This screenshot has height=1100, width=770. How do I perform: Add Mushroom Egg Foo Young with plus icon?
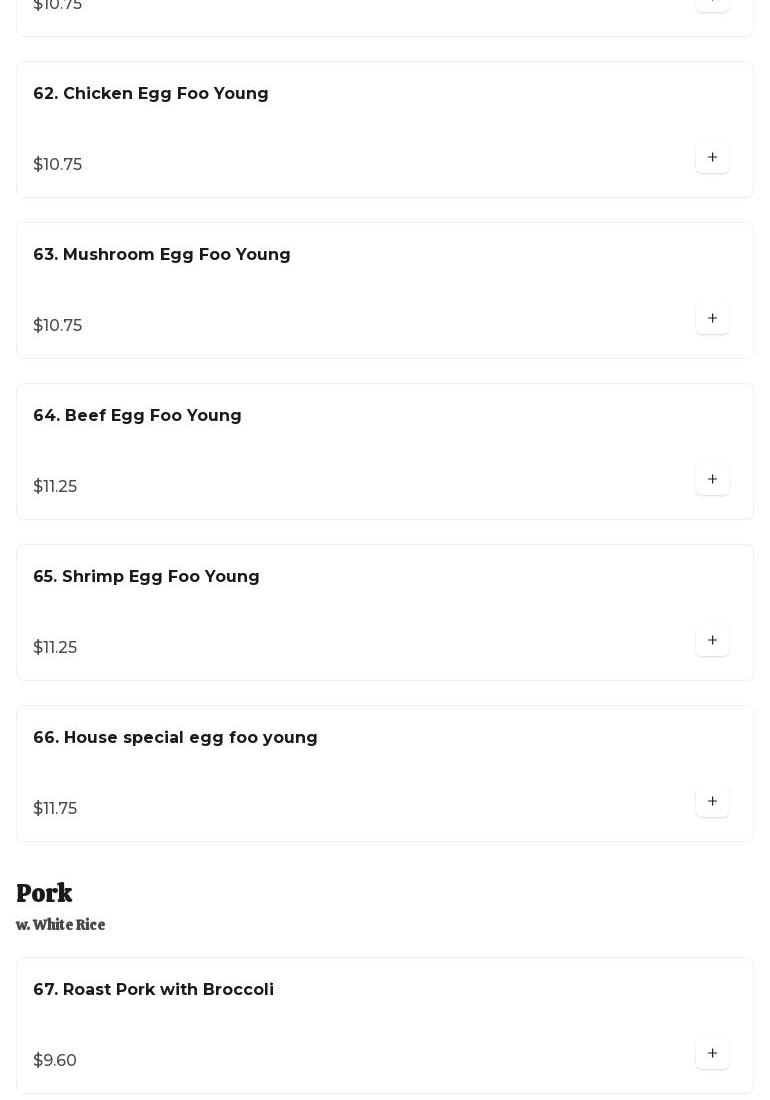[x=712, y=318]
